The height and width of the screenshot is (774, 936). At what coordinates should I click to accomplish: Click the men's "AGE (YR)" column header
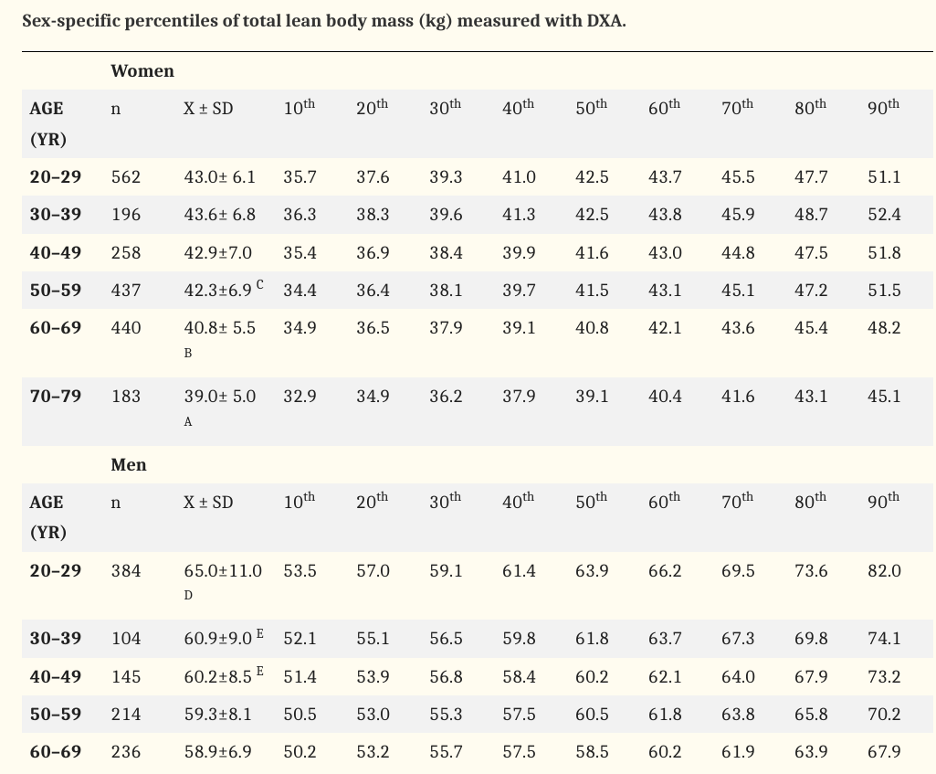tap(47, 517)
